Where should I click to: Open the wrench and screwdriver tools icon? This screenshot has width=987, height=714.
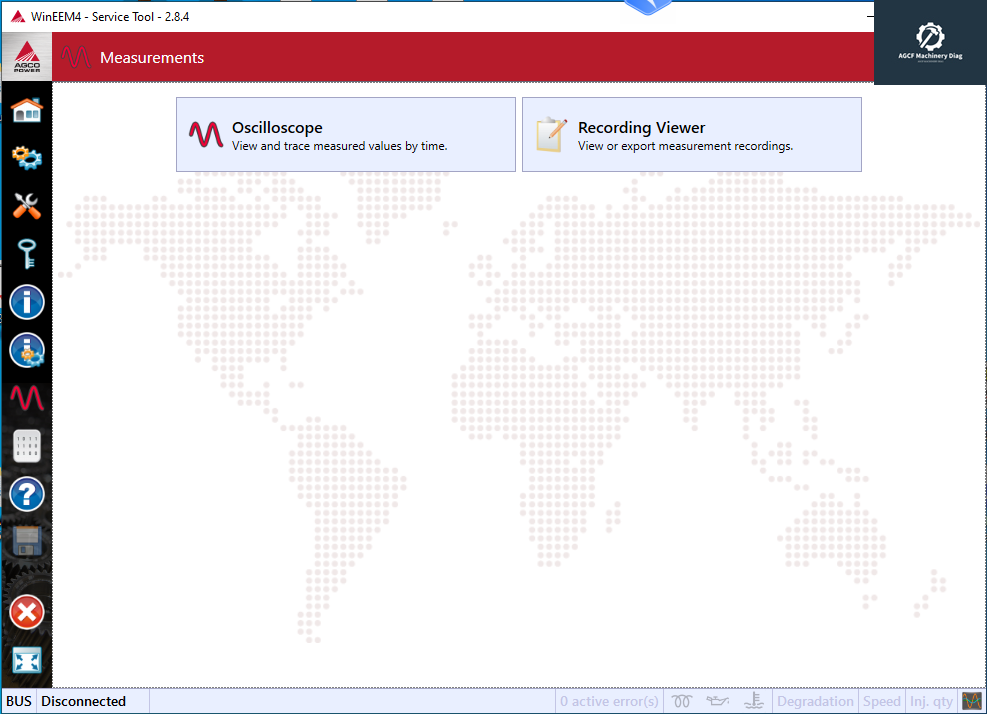point(27,206)
